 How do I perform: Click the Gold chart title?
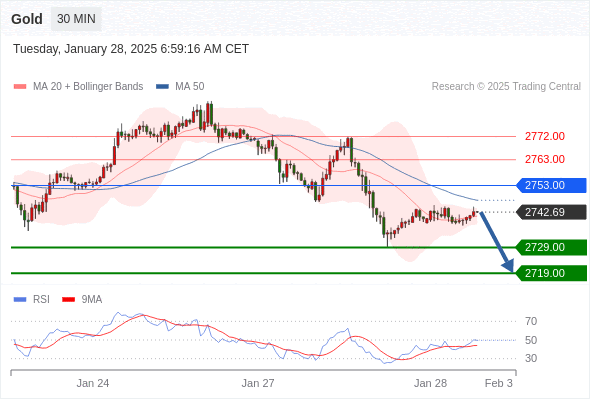click(x=27, y=19)
